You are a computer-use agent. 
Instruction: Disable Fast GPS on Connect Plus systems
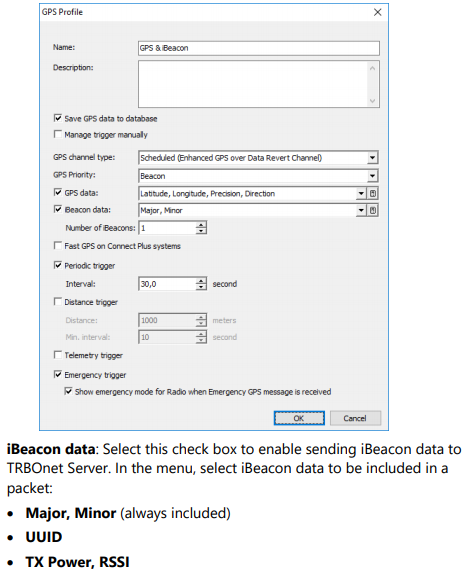pos(58,245)
